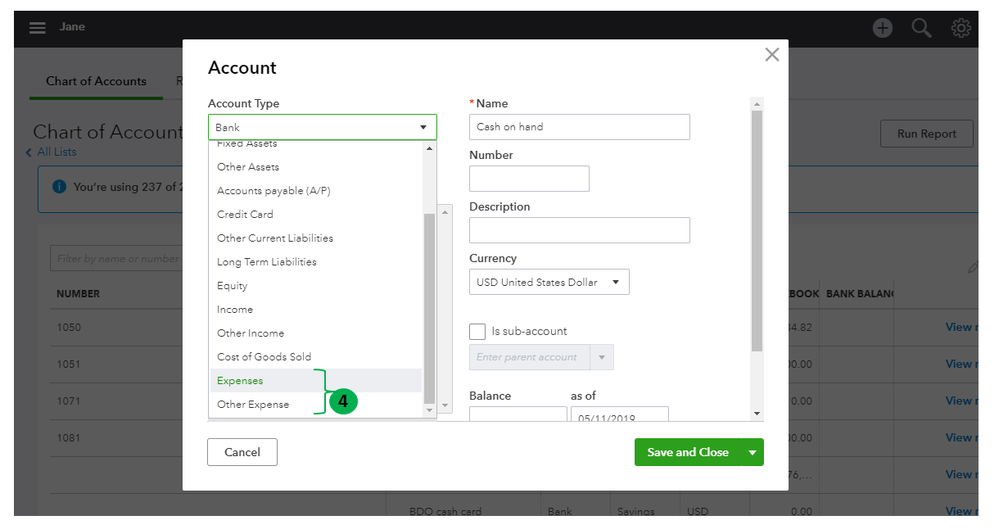The image size is (999, 530).
Task: Choose Cost of Goods Sold option
Action: click(x=316, y=357)
